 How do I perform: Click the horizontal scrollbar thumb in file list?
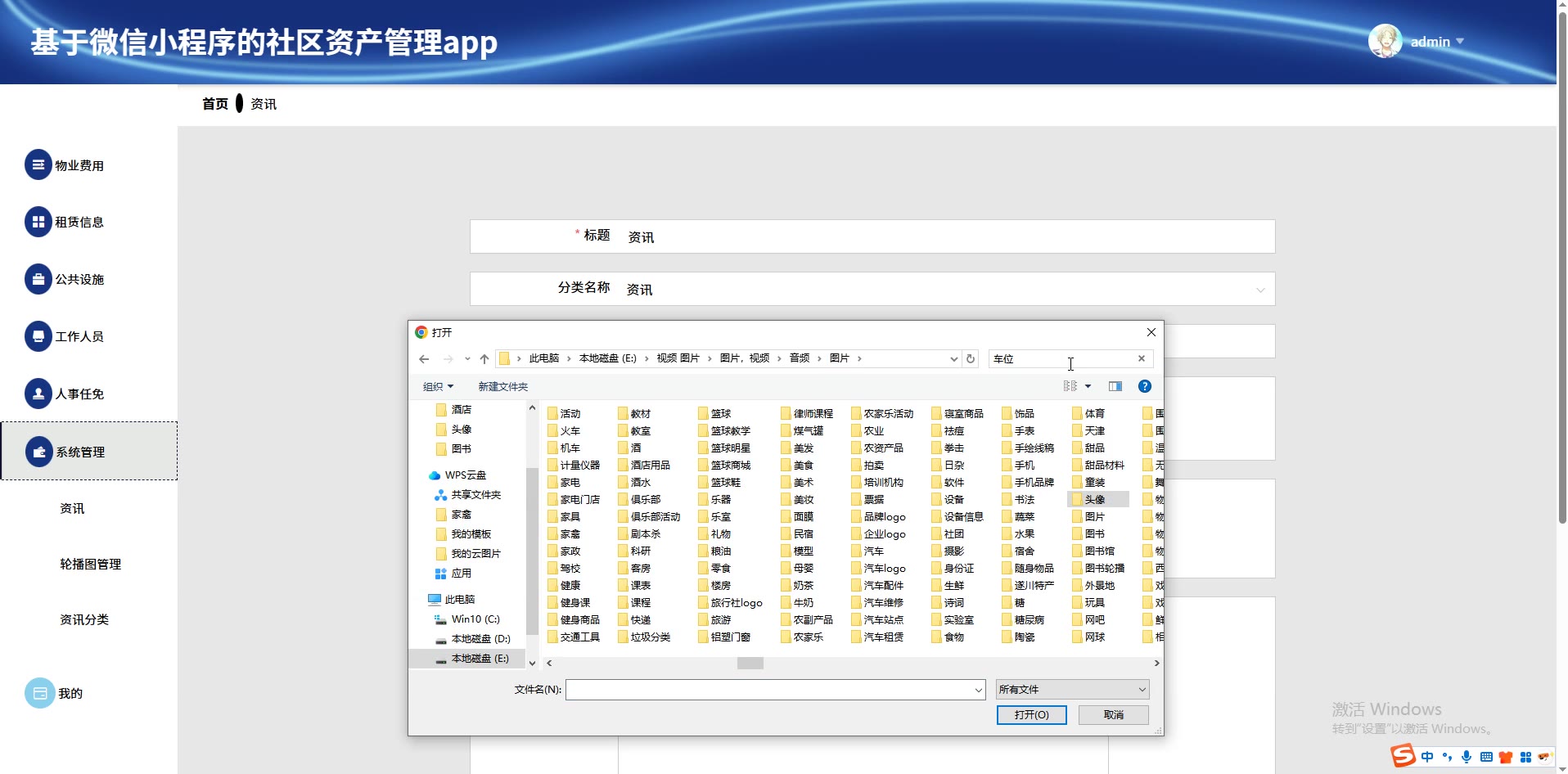click(750, 664)
